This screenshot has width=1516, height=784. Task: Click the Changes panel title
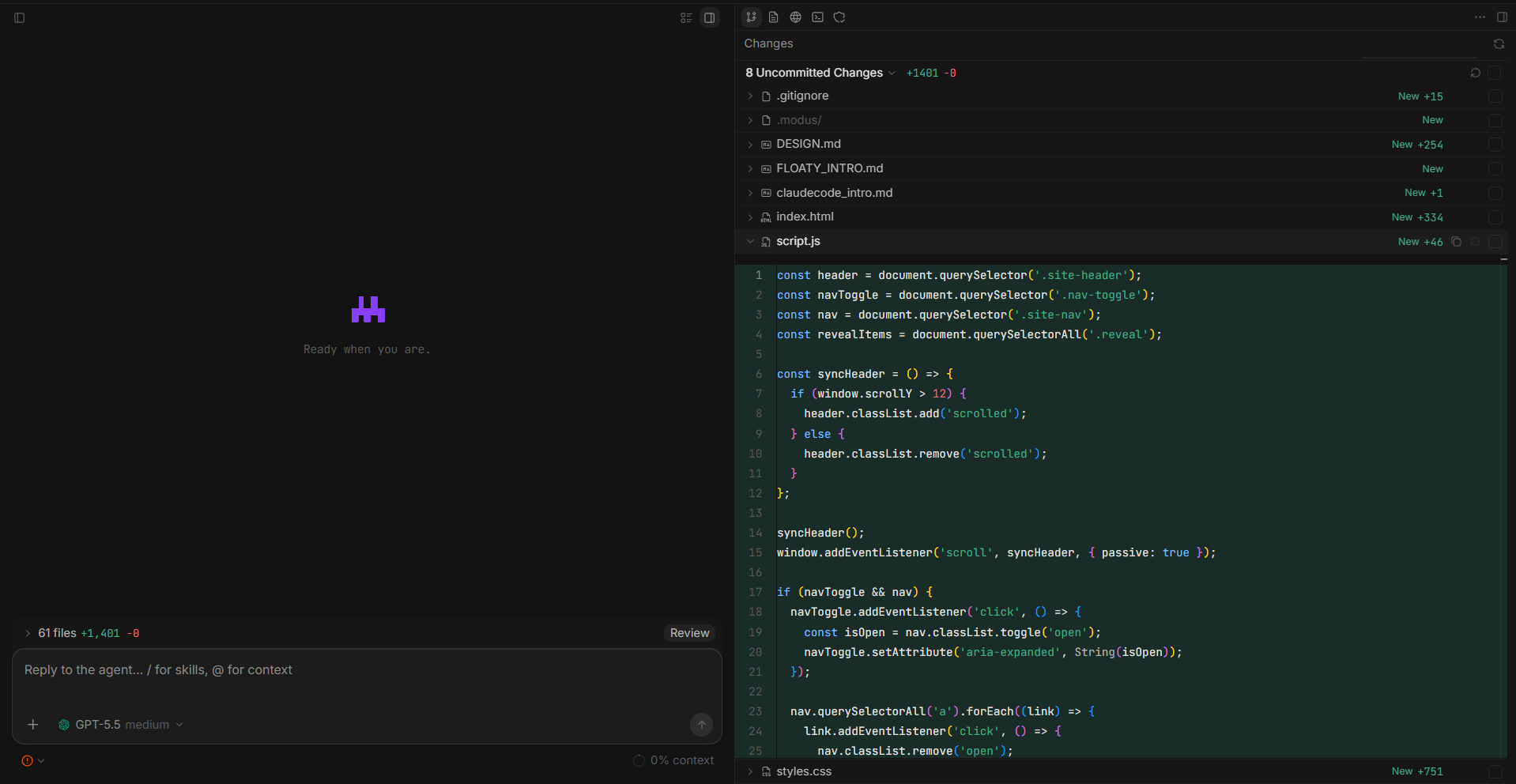pos(768,43)
